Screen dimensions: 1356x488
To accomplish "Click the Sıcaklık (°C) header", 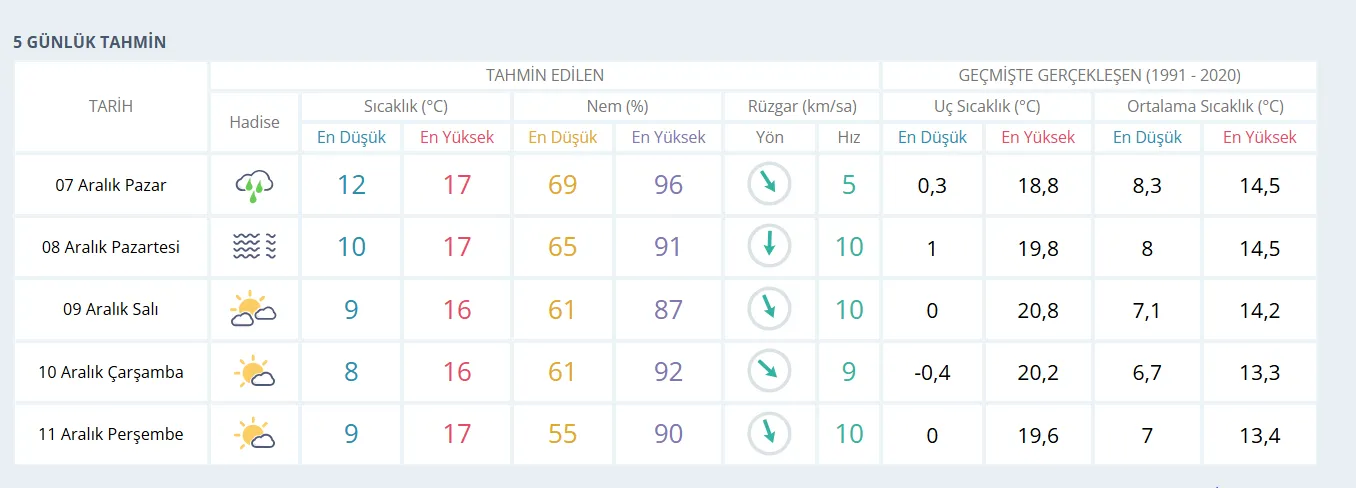I will 405,106.
